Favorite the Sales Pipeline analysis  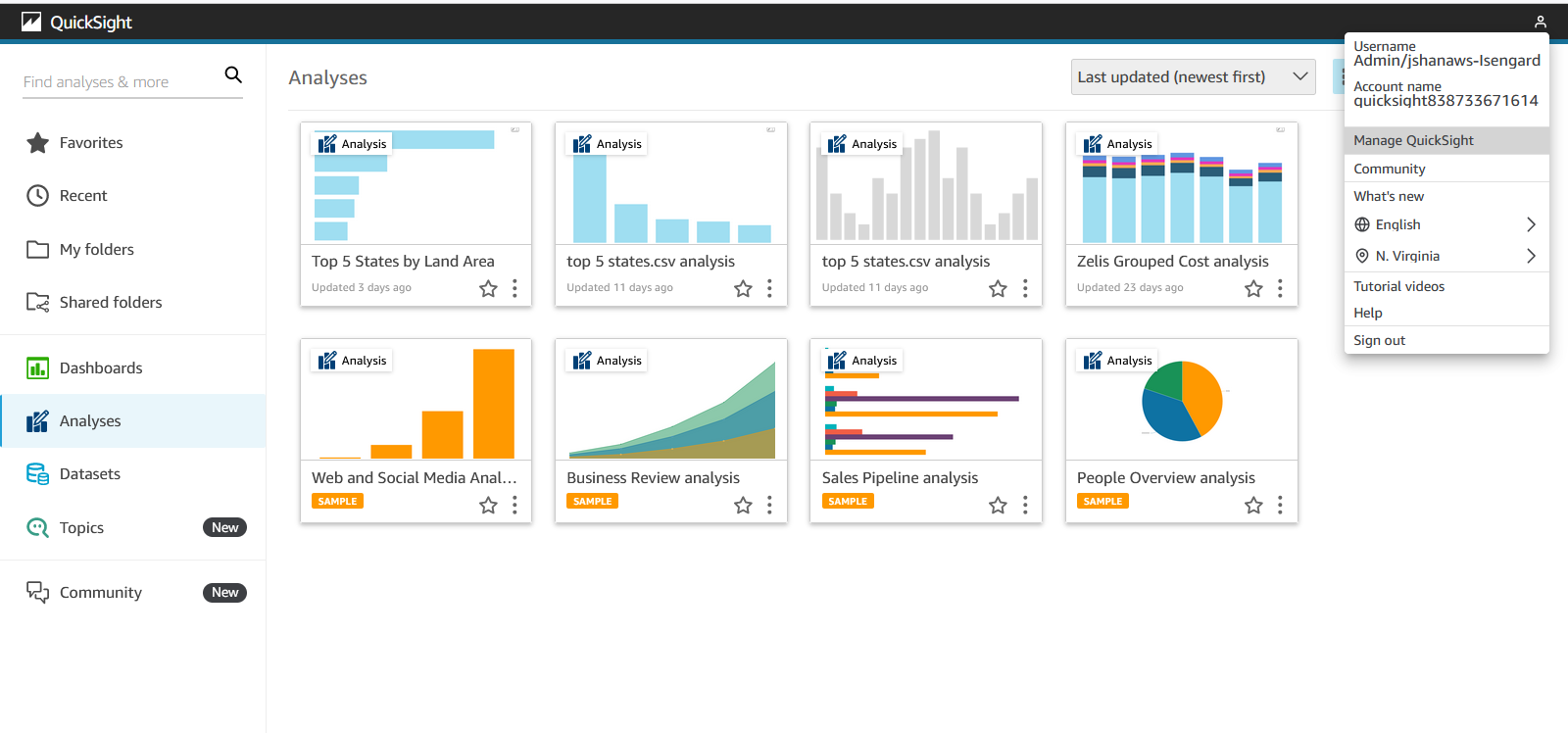[x=998, y=505]
